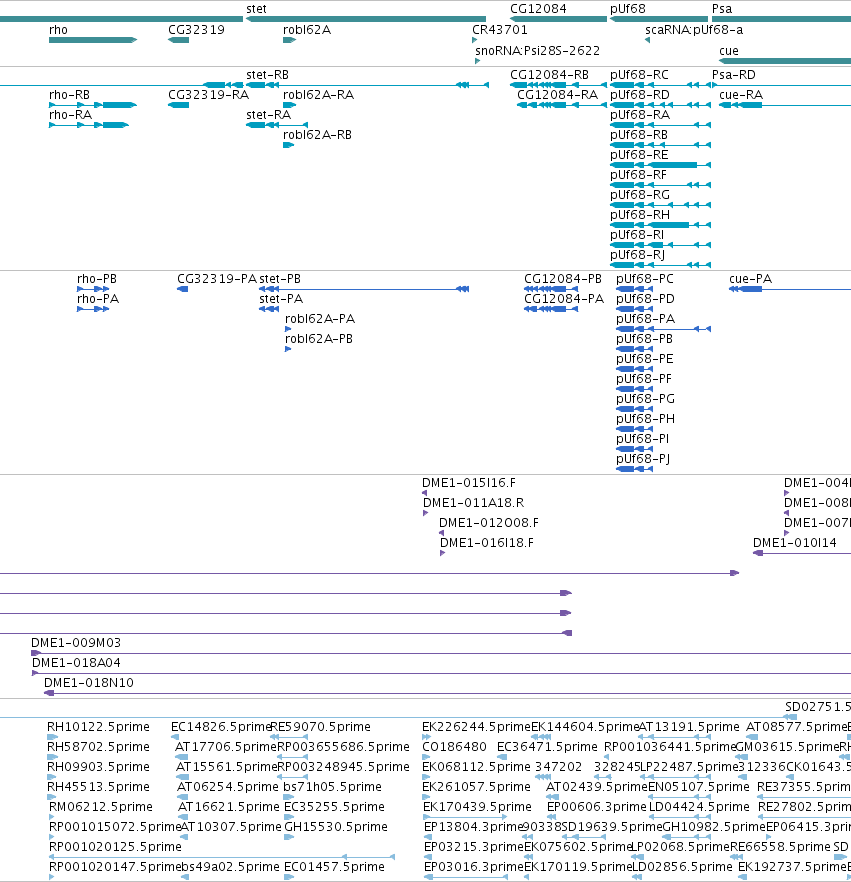Open snoRNA:Psi28S-2622 feature
The image size is (851, 882).
point(477,61)
